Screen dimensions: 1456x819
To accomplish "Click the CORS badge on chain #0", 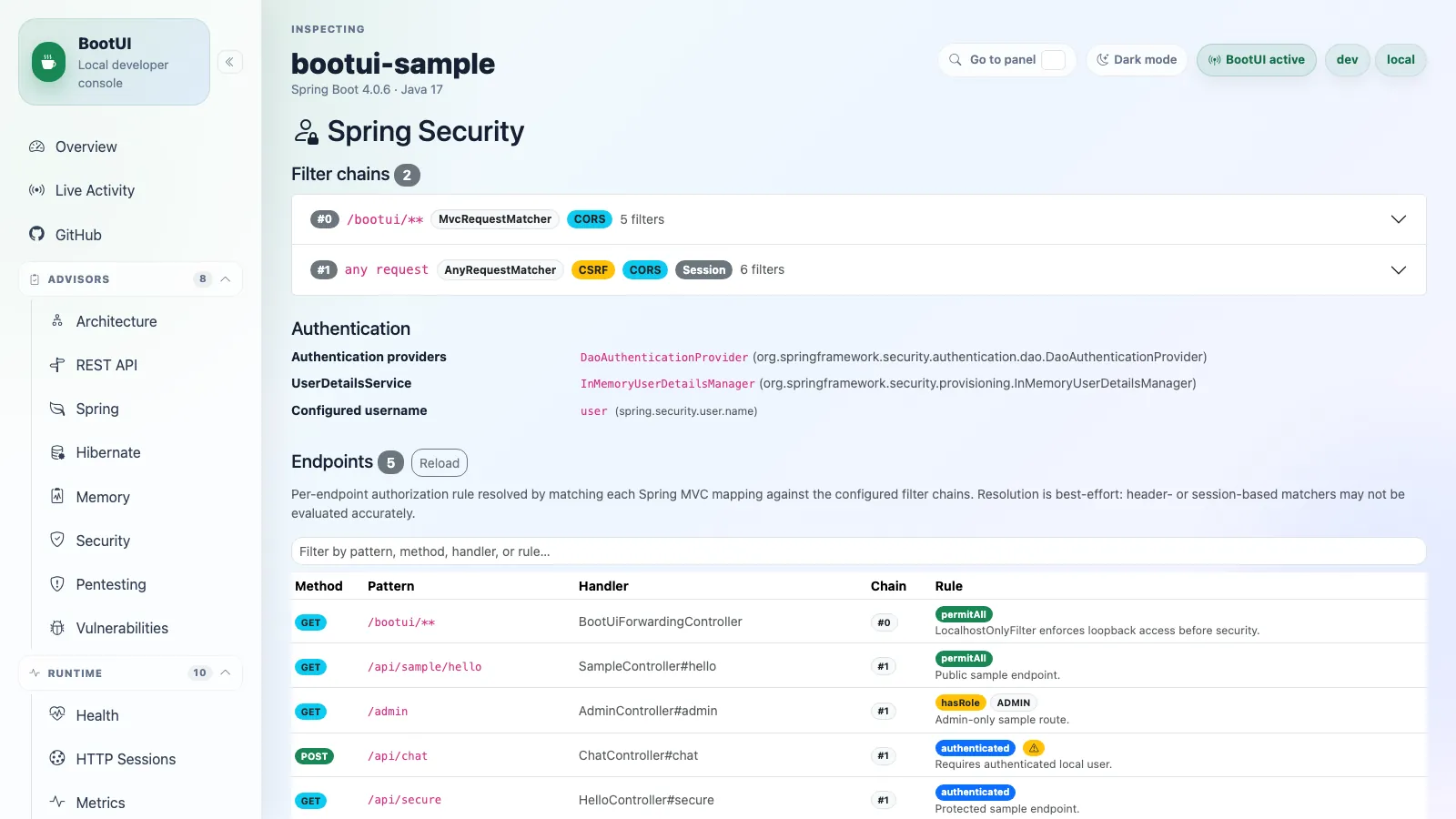I will tap(590, 219).
